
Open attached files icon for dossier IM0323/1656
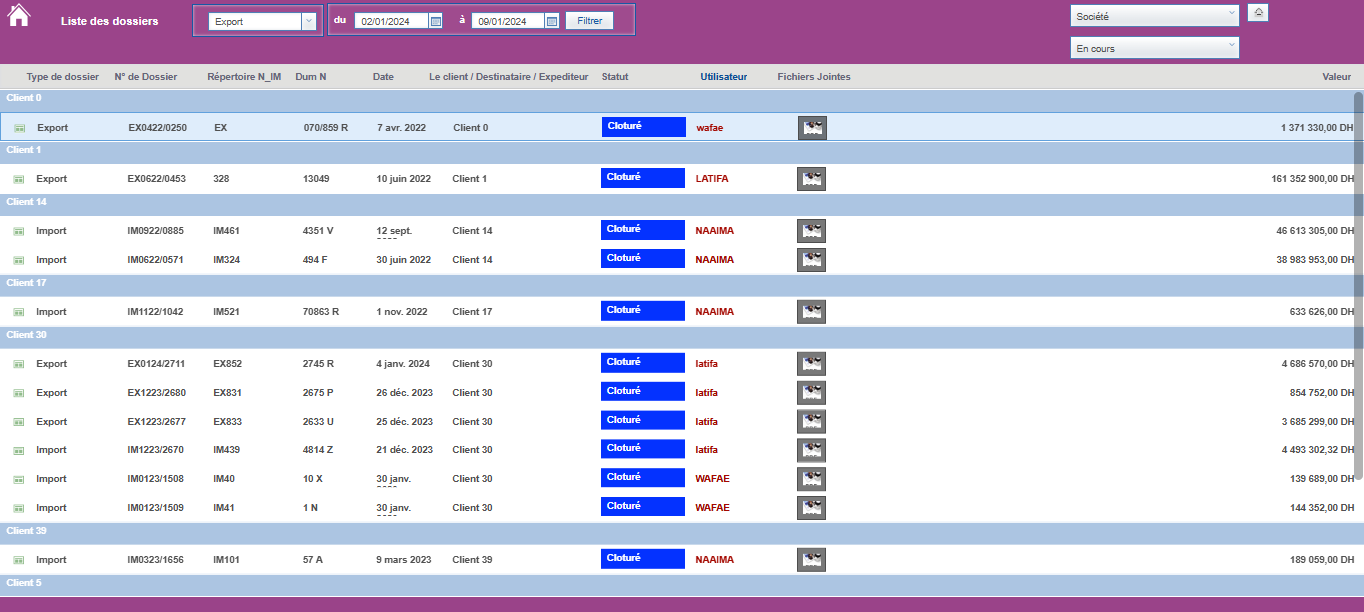(x=811, y=560)
